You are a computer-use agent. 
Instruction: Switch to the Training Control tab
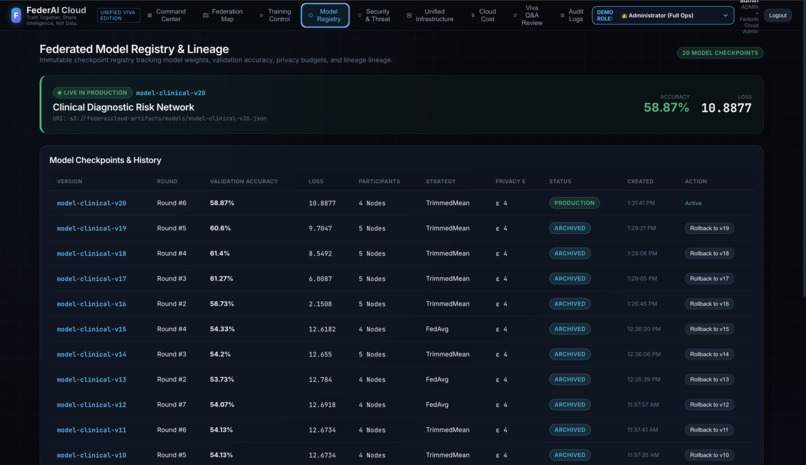pos(276,15)
